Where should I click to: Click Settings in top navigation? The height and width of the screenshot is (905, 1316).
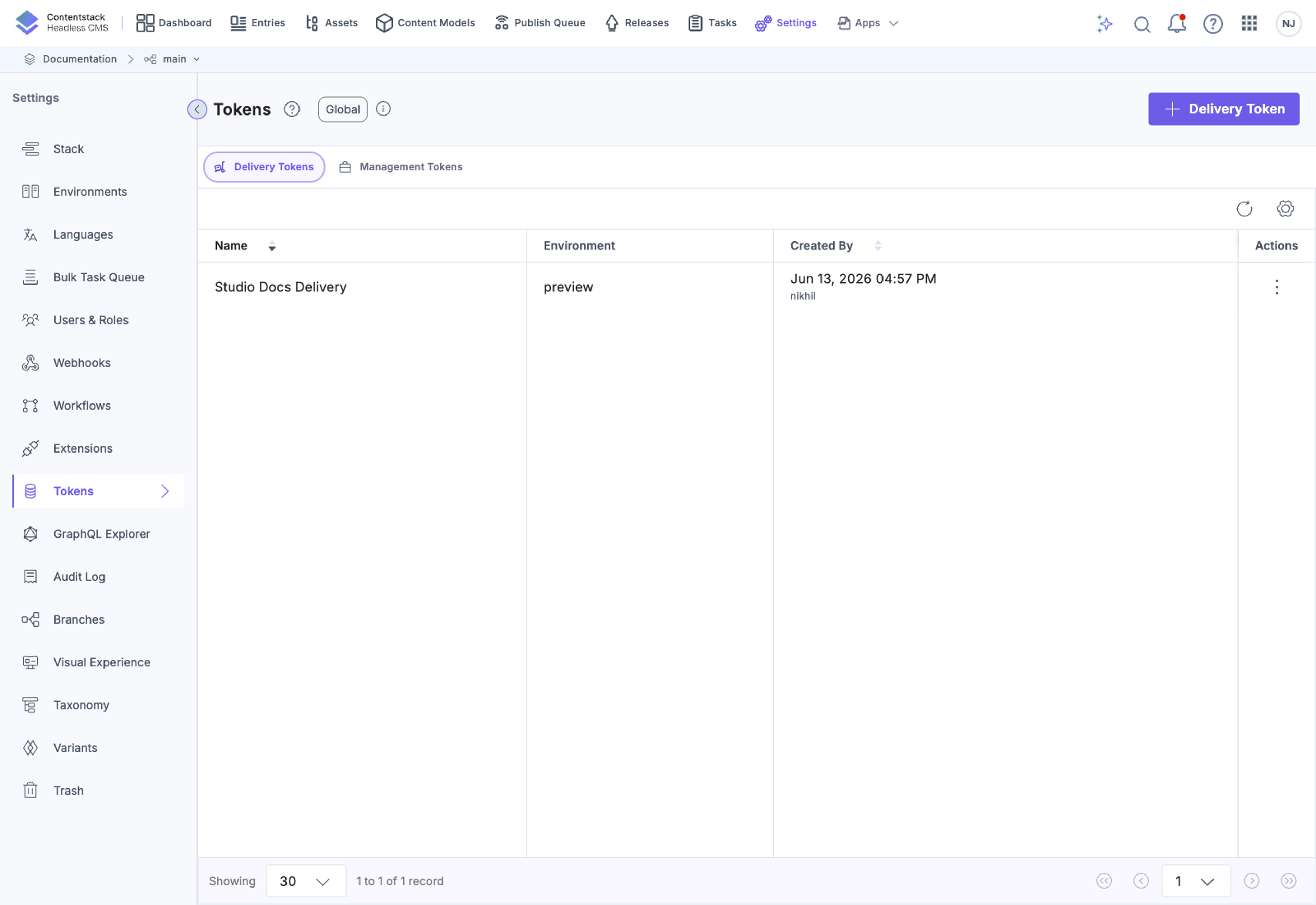(785, 23)
